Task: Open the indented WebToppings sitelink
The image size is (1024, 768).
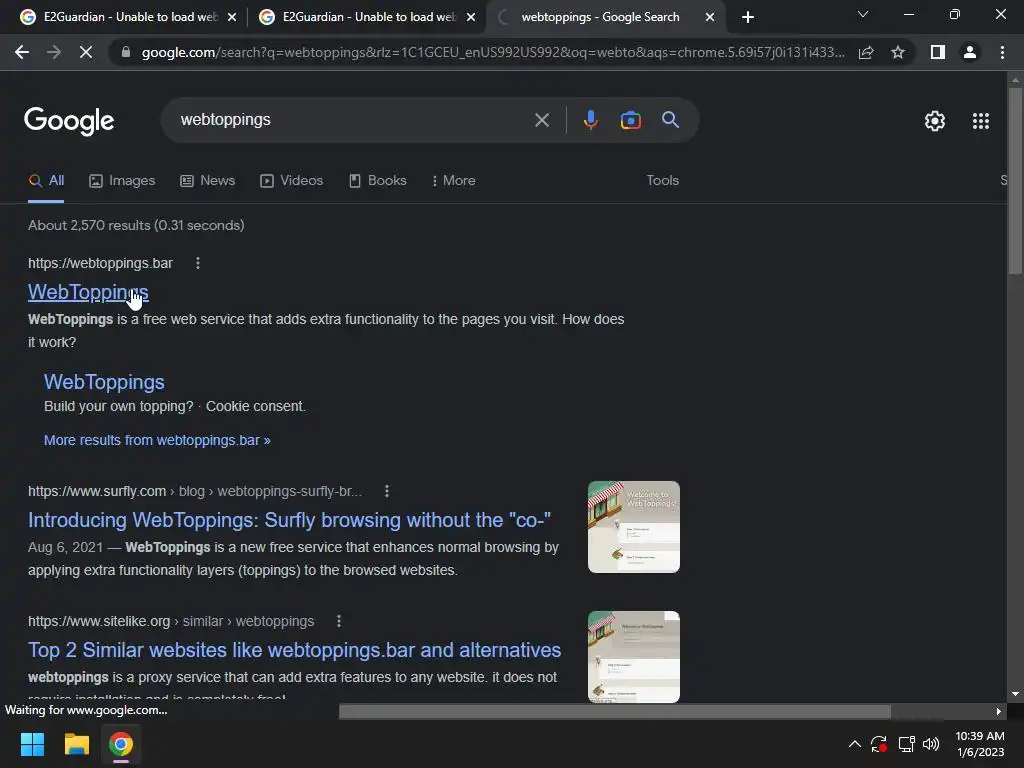Action: [104, 382]
